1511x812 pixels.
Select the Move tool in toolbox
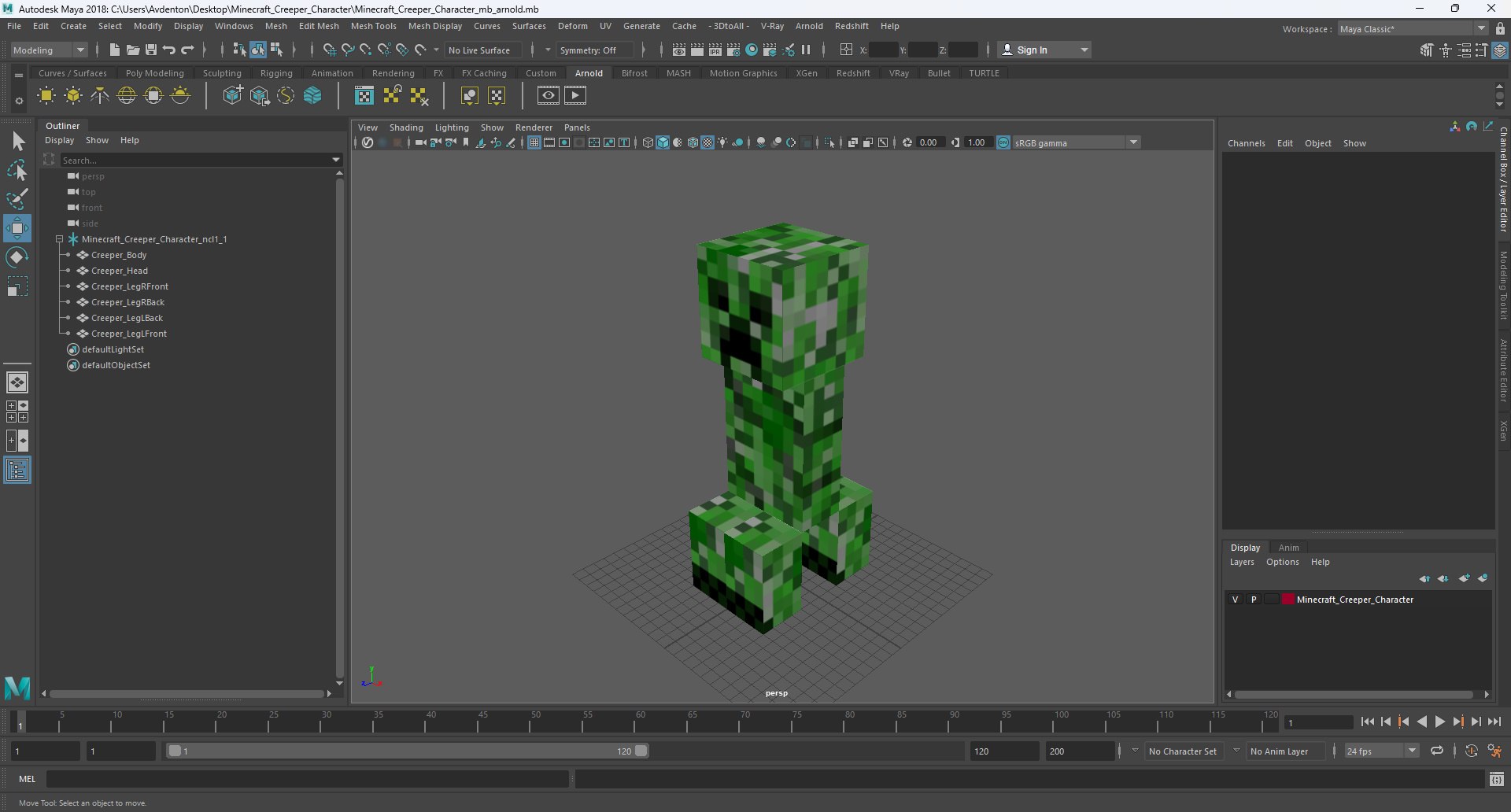click(x=17, y=228)
